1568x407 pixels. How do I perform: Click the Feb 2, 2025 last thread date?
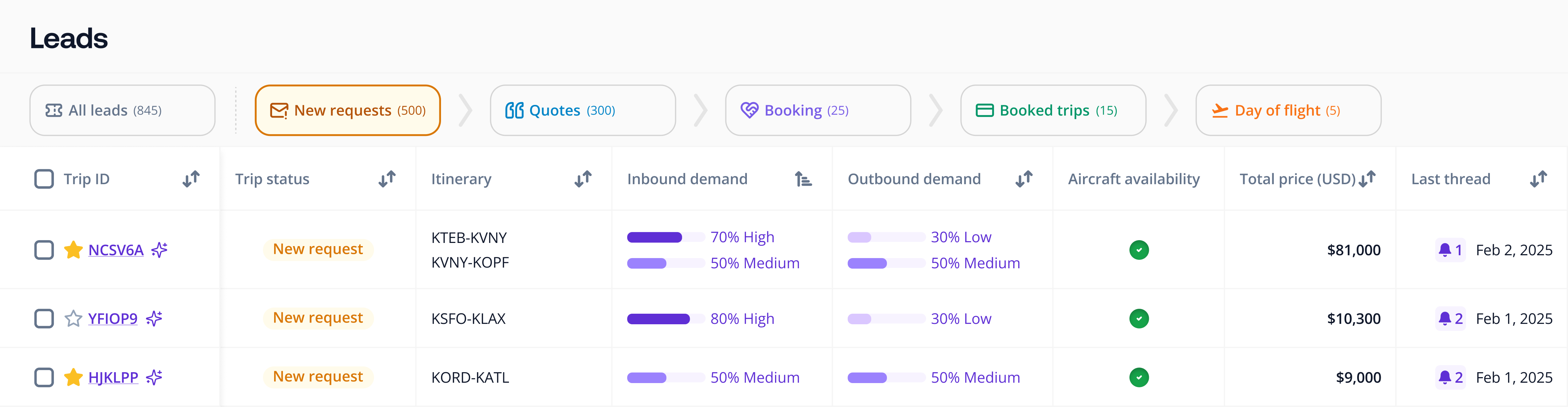point(1514,250)
